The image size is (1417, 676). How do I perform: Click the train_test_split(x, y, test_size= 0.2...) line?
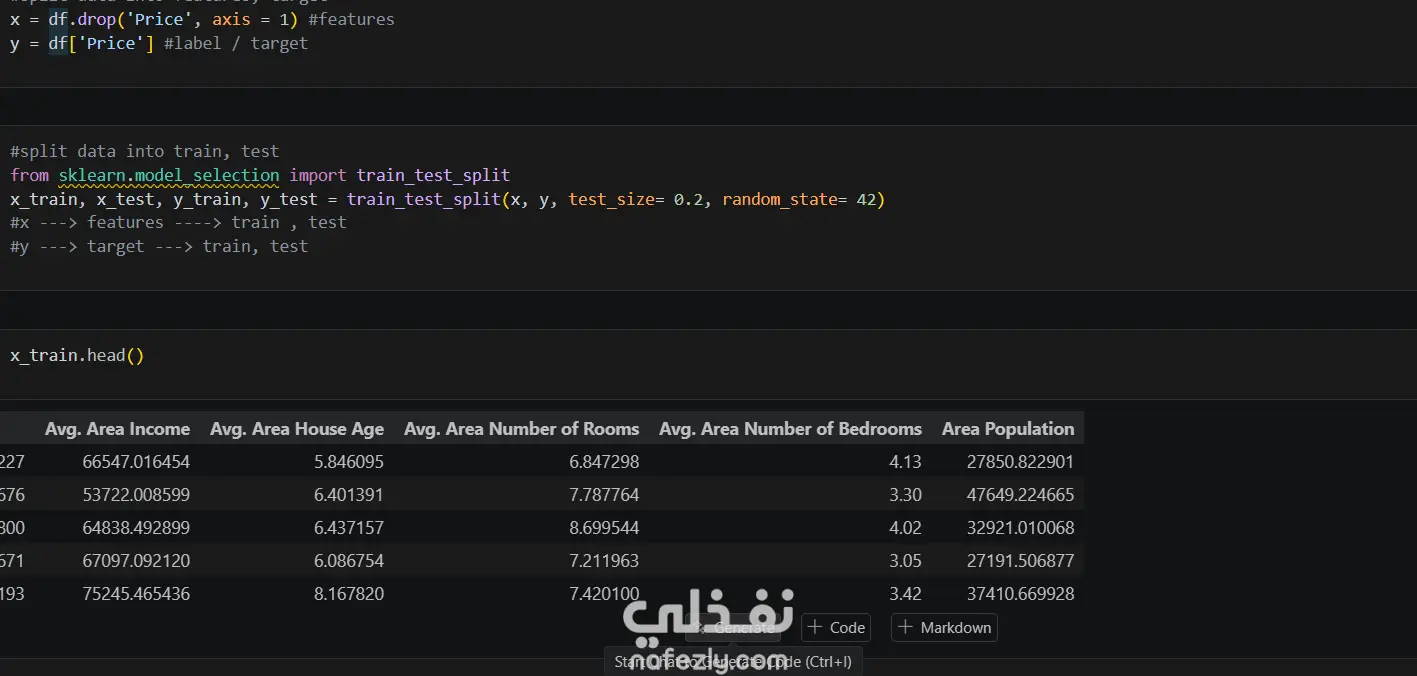tap(448, 199)
